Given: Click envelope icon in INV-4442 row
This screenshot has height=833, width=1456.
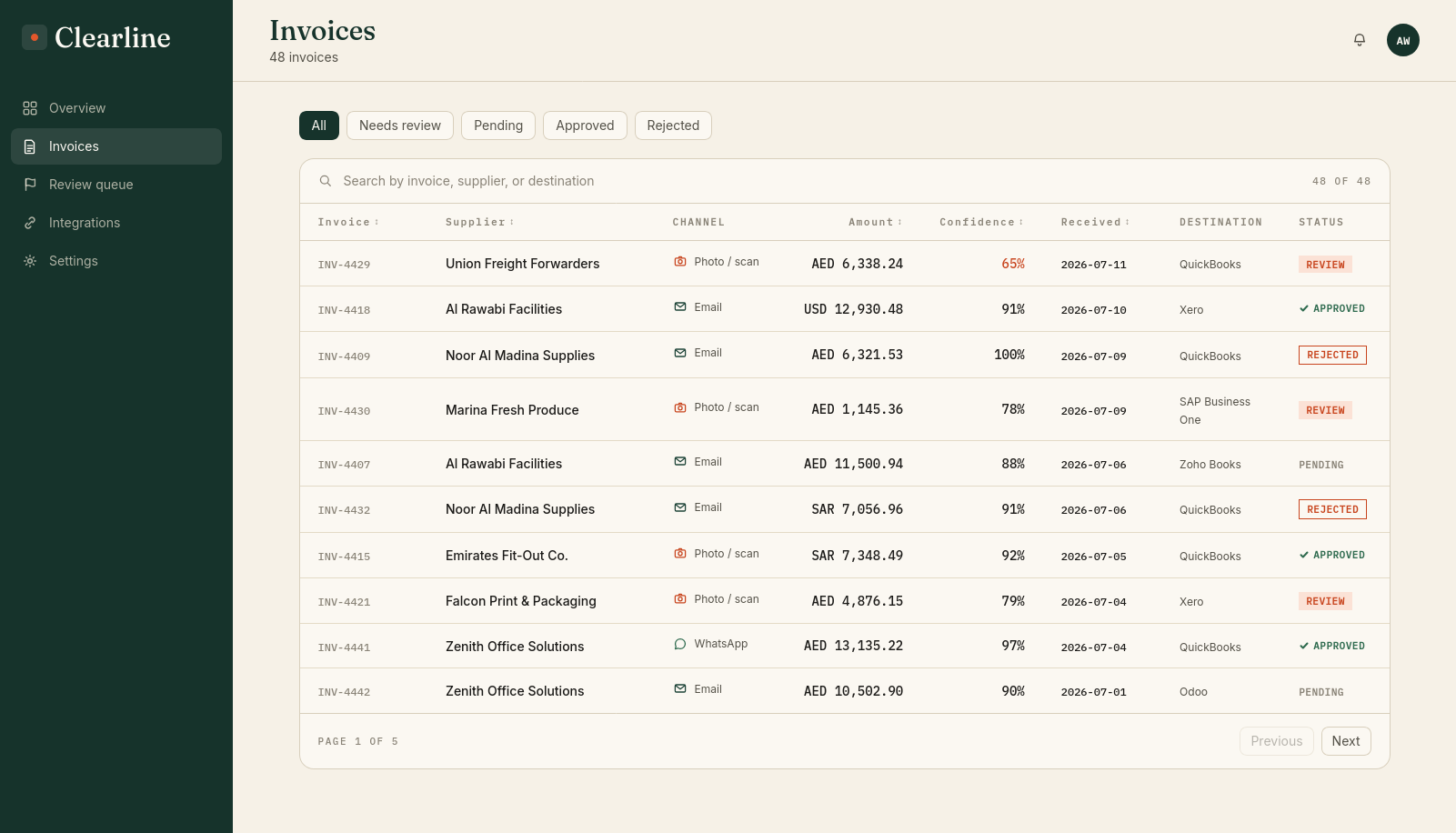Looking at the screenshot, I should tap(680, 689).
